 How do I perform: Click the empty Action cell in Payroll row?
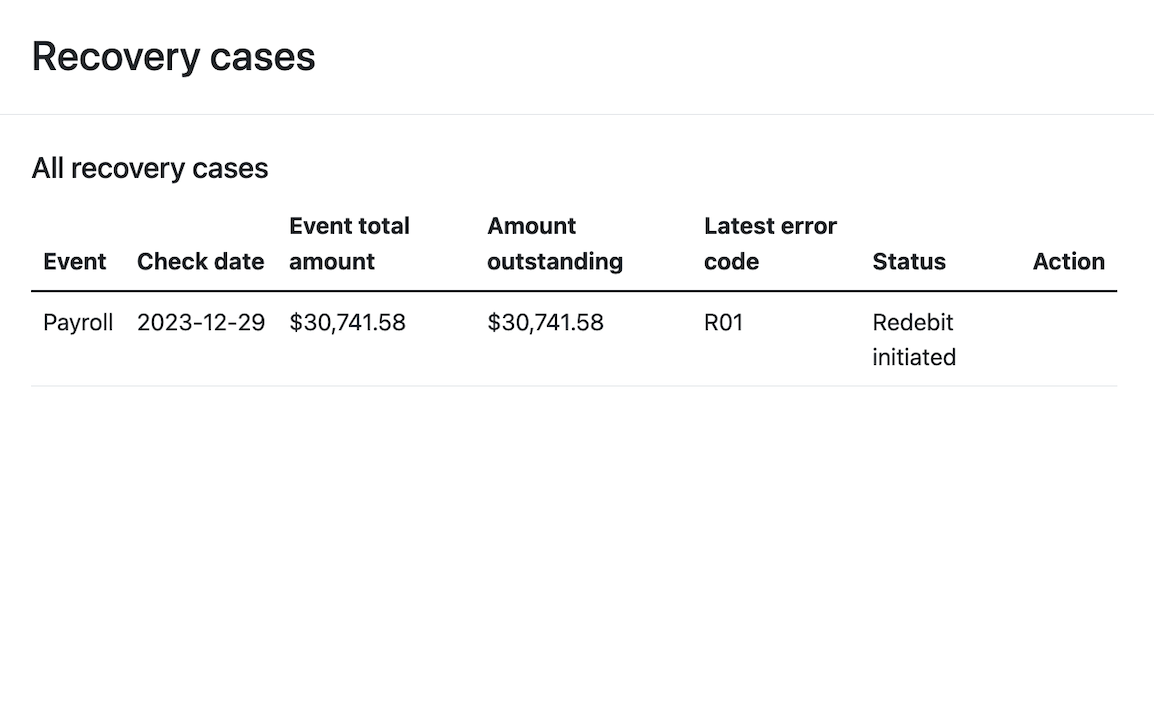(1068, 340)
